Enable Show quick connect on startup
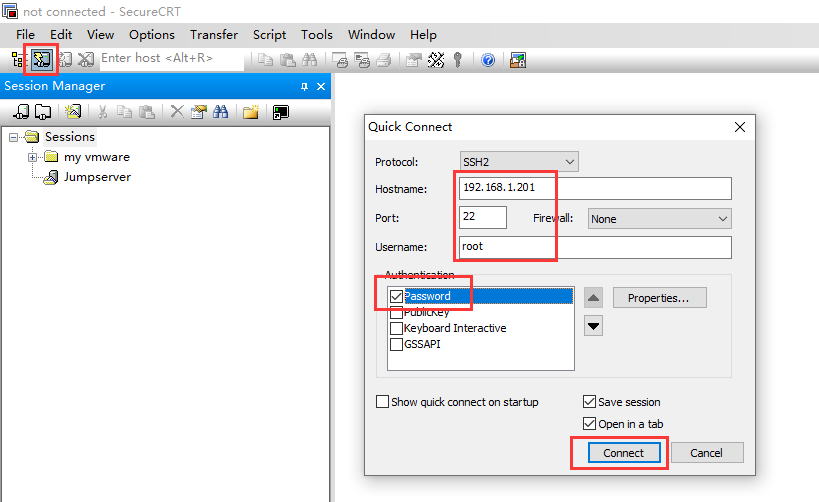 pyautogui.click(x=382, y=402)
